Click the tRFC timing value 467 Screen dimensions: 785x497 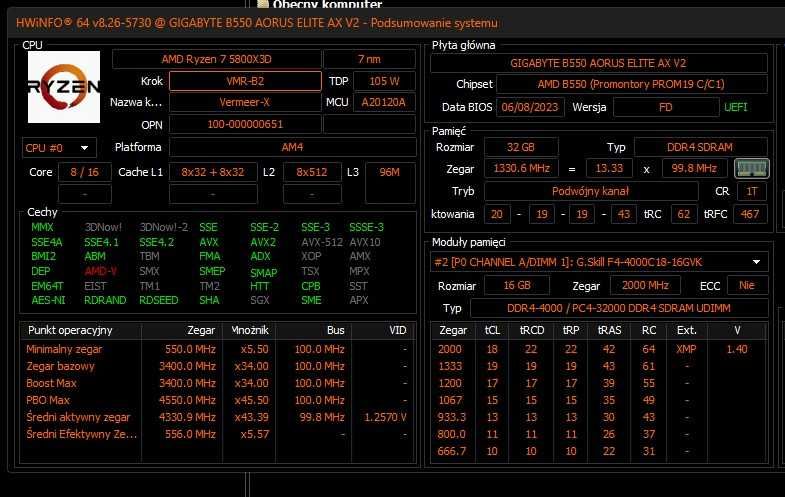click(750, 214)
